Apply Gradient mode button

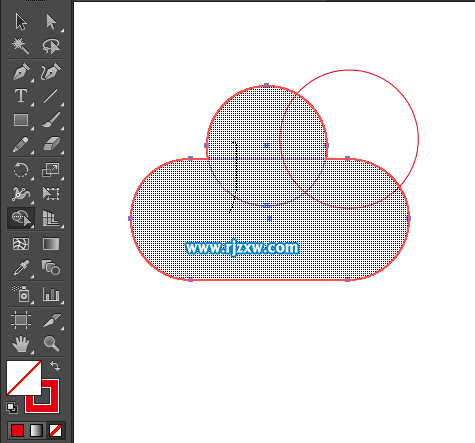pos(36,430)
